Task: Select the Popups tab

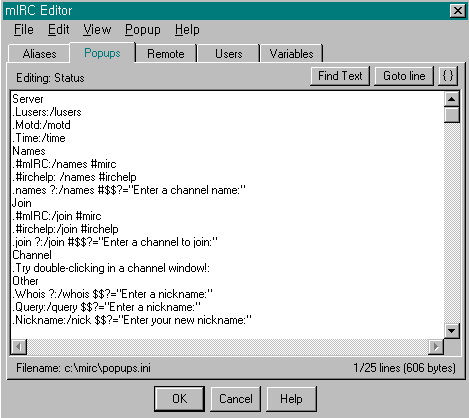Action: click(x=102, y=53)
